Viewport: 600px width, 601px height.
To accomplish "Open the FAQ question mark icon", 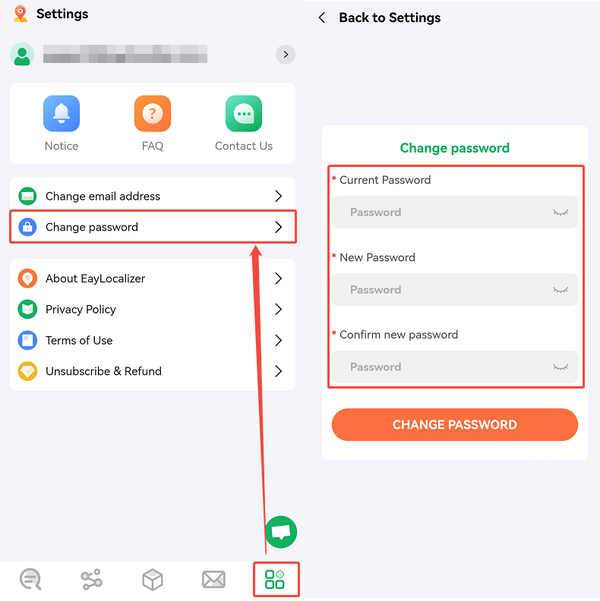I will pos(153,113).
